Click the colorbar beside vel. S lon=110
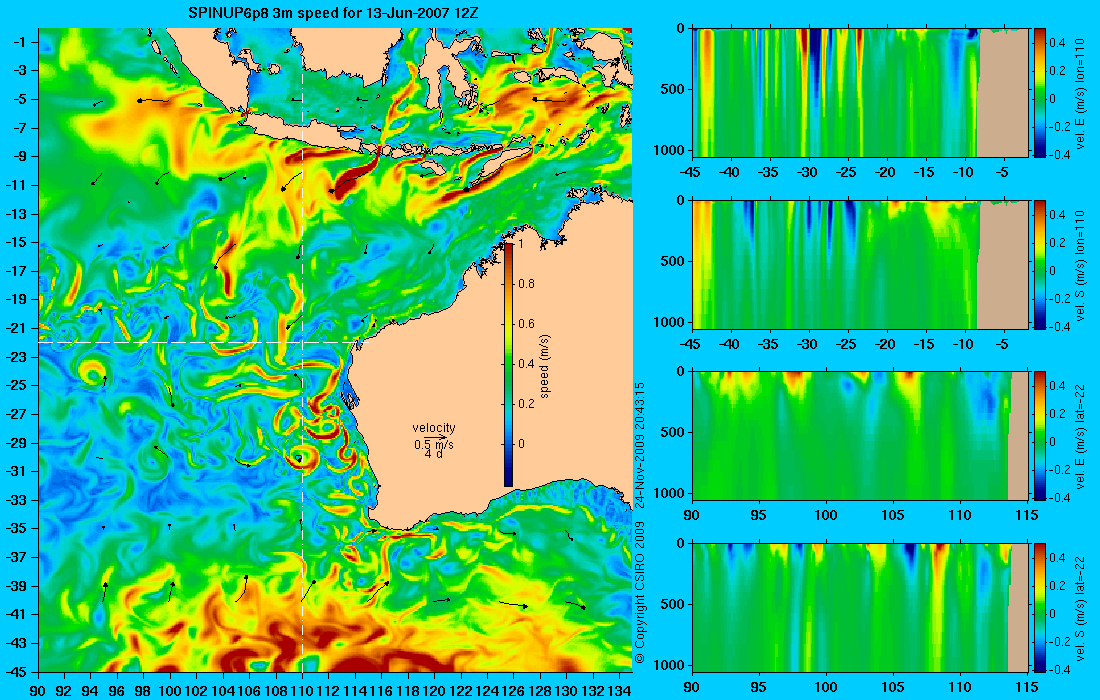The width and height of the screenshot is (1100, 700). (1040, 264)
